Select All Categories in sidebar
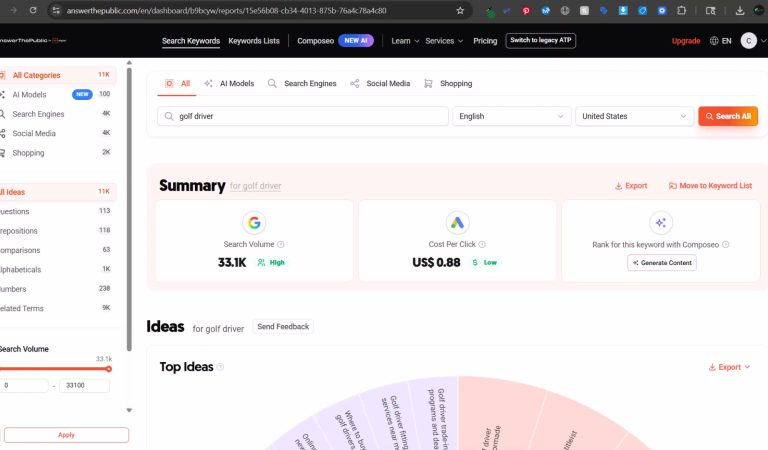768x450 pixels. [x=57, y=75]
